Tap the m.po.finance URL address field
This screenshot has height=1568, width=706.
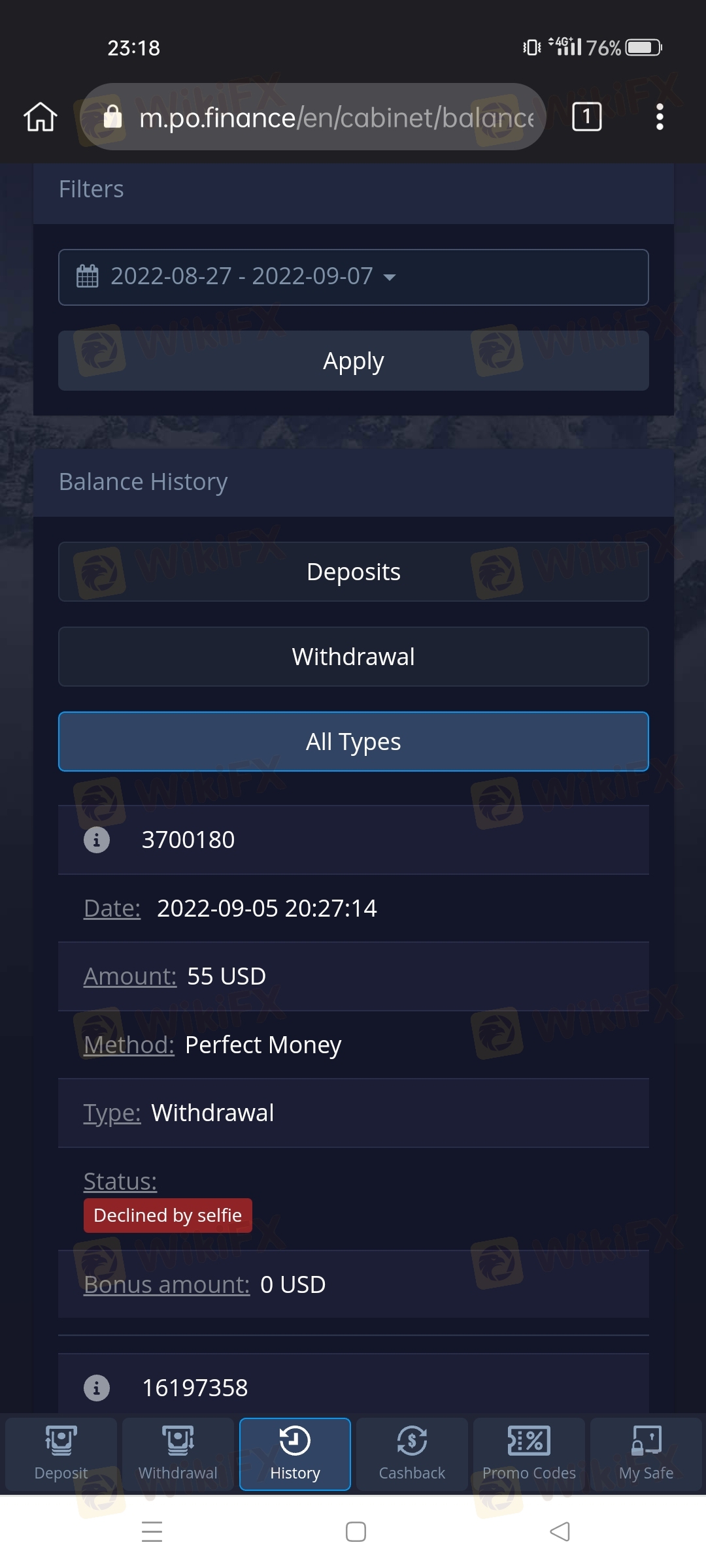[314, 117]
